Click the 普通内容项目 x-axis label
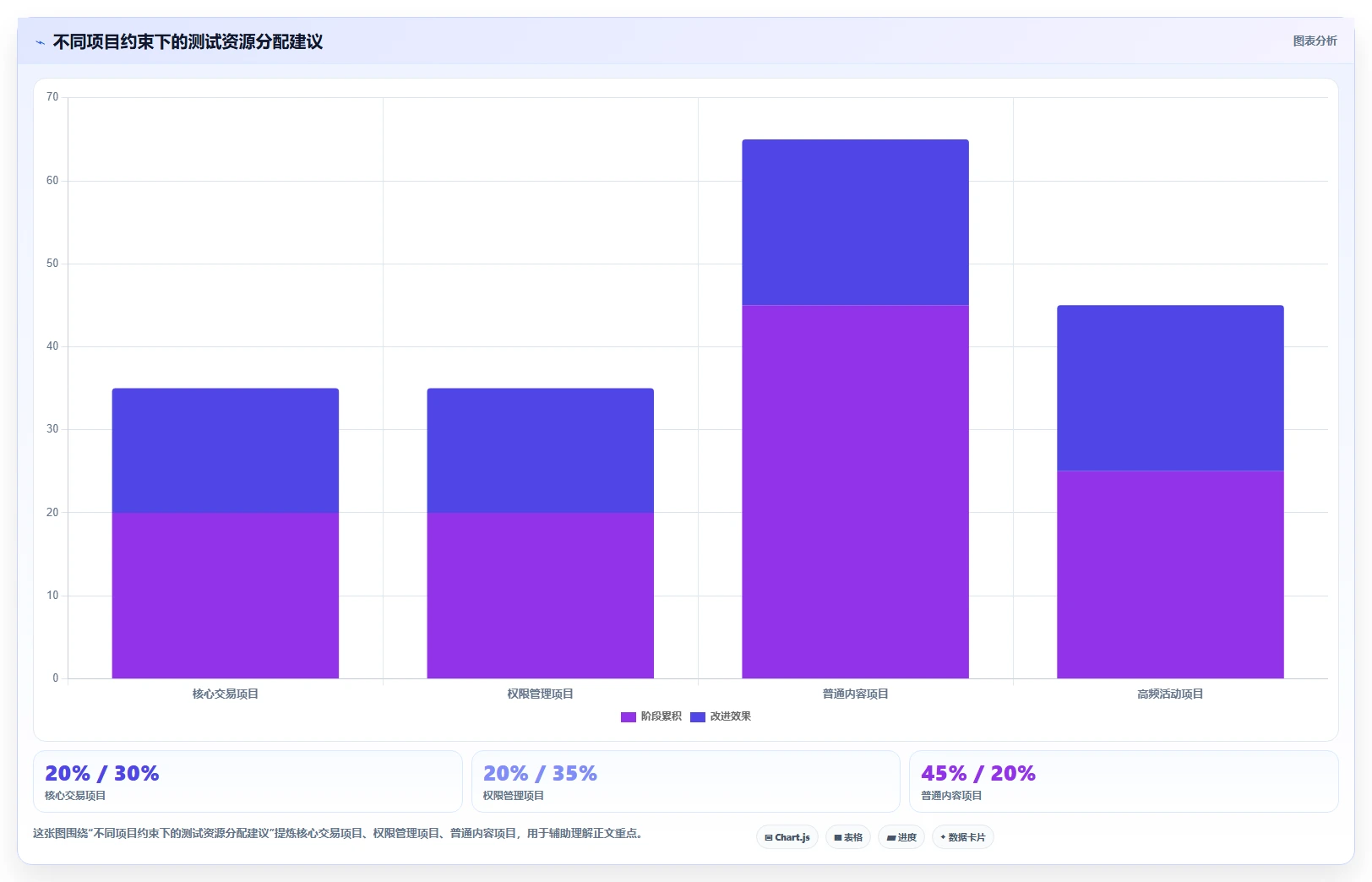Screen dimensions: 1372x882 pos(856,694)
